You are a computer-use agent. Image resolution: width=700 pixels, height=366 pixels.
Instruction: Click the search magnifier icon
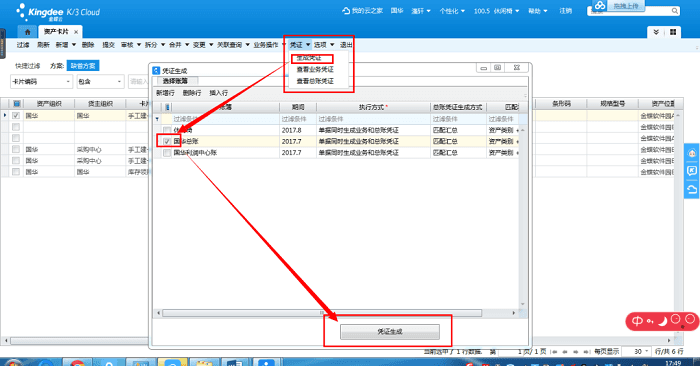(675, 11)
